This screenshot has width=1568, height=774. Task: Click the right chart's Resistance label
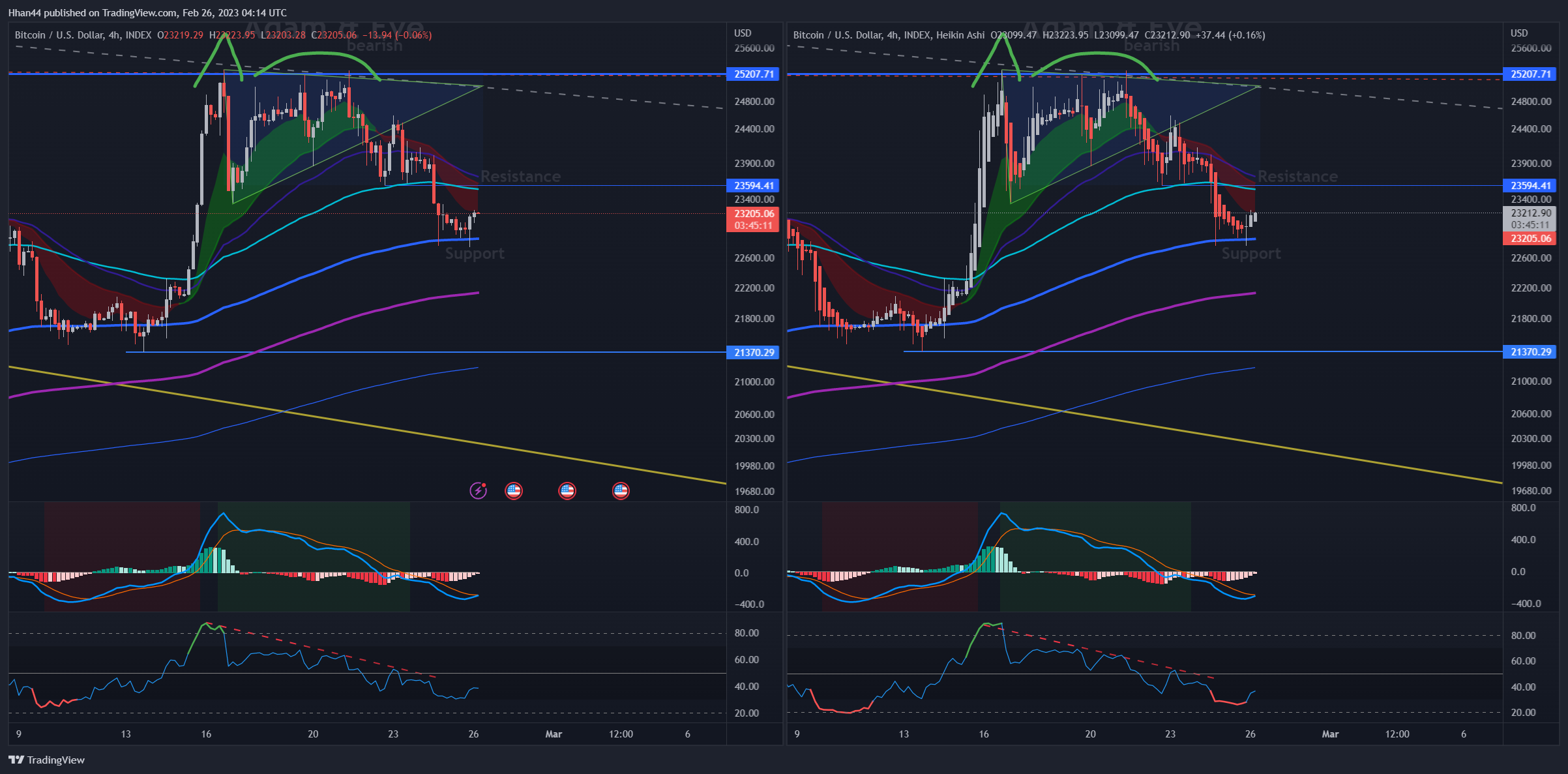click(x=1297, y=177)
